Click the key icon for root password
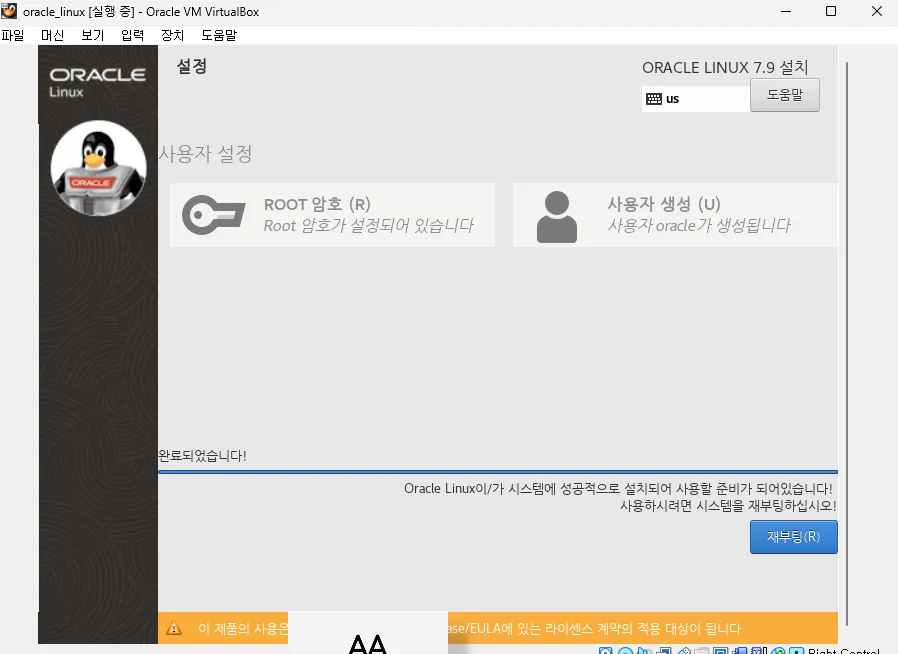This screenshot has height=654, width=898. point(213,215)
